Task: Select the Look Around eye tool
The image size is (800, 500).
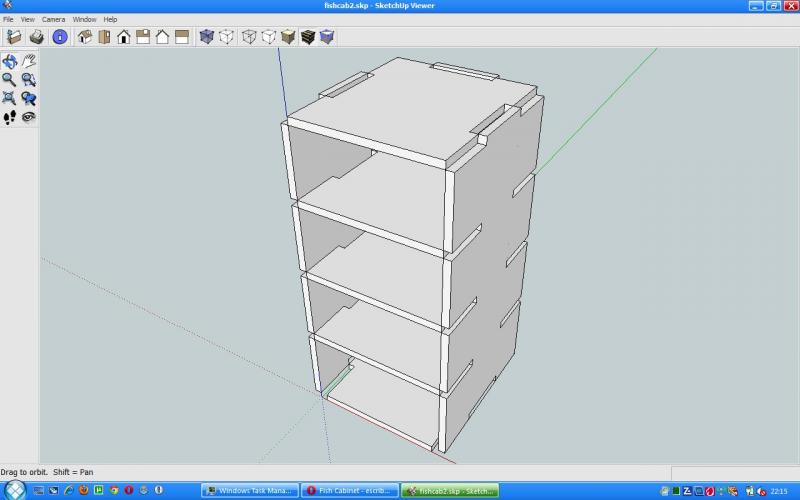Action: click(29, 117)
